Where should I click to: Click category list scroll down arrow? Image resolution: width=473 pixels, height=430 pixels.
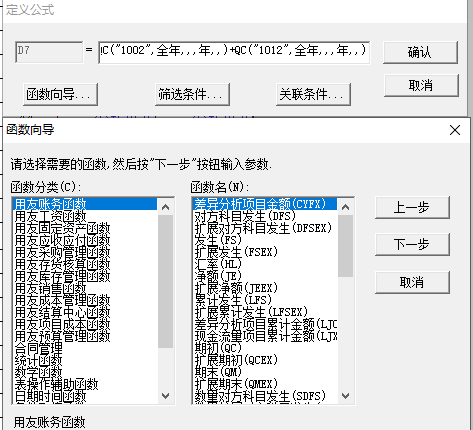[x=165, y=396]
